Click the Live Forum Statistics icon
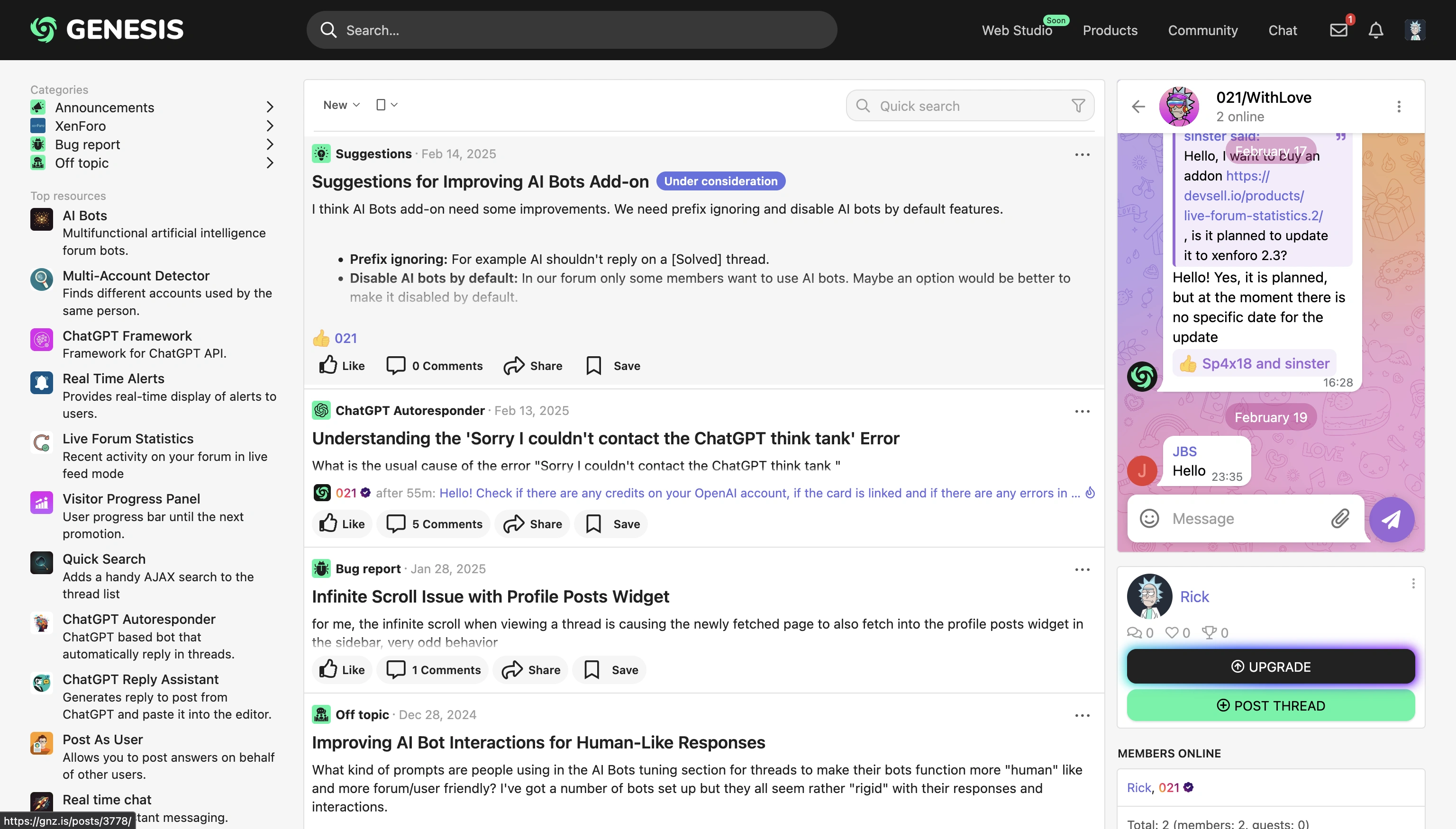The image size is (1456, 829). click(42, 443)
